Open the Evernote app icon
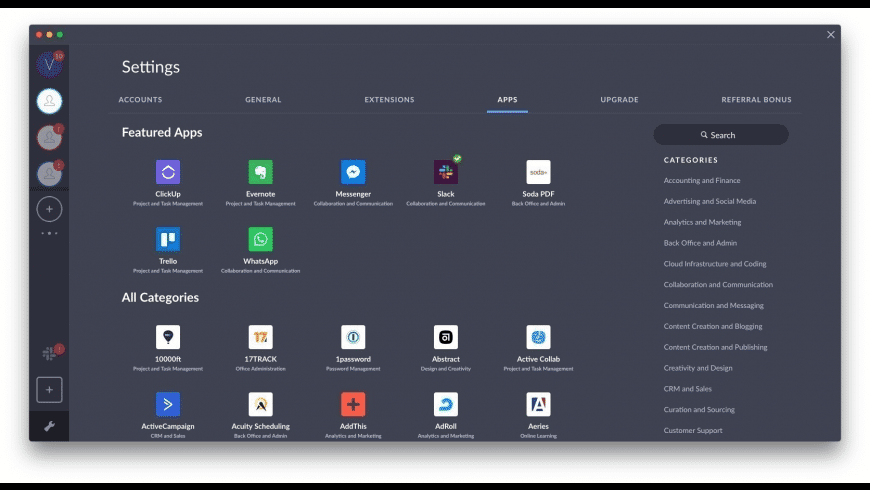The height and width of the screenshot is (490, 870). [x=260, y=172]
